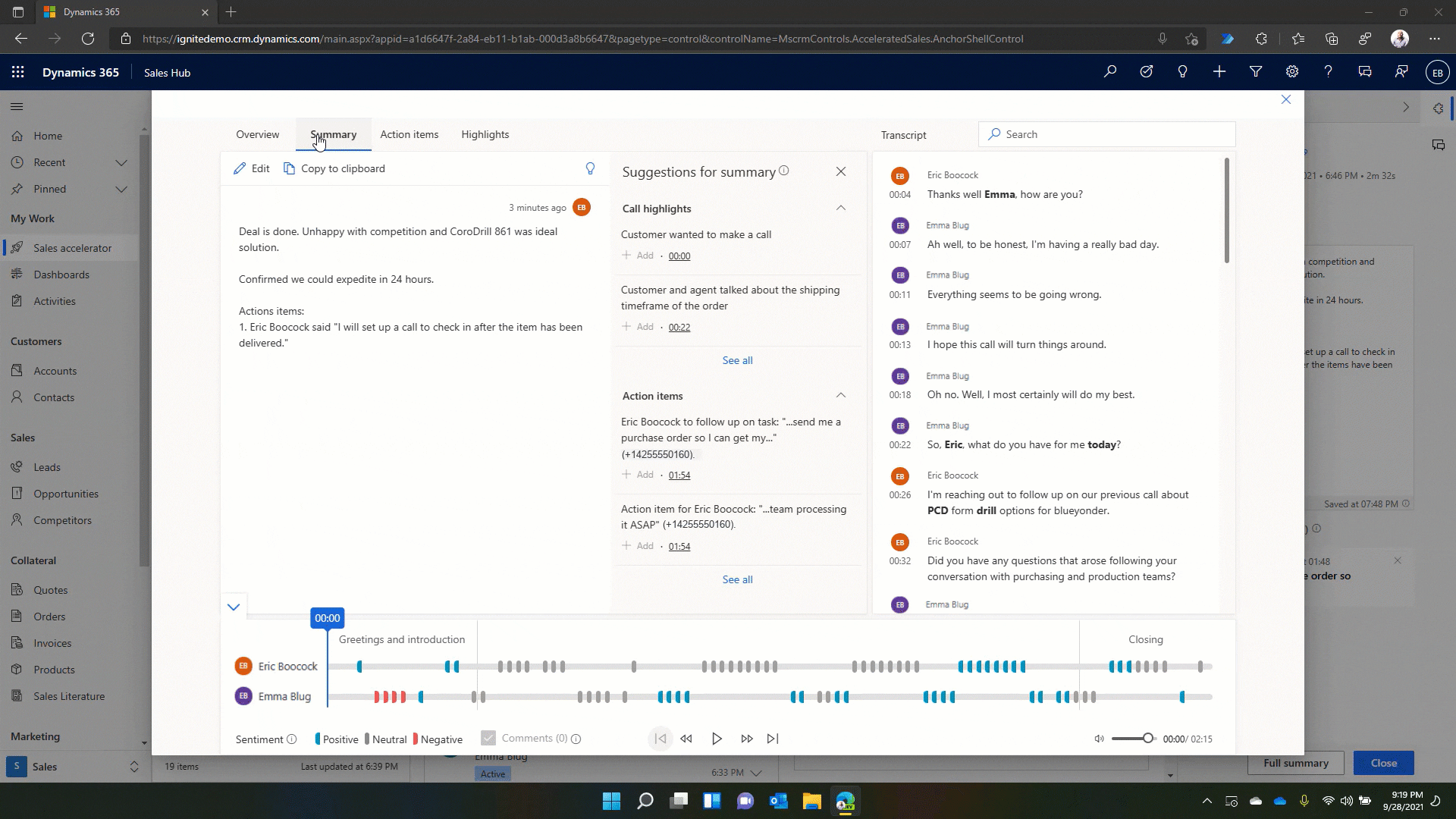The height and width of the screenshot is (819, 1456).
Task: Open the Accounts page
Action: [x=55, y=370]
